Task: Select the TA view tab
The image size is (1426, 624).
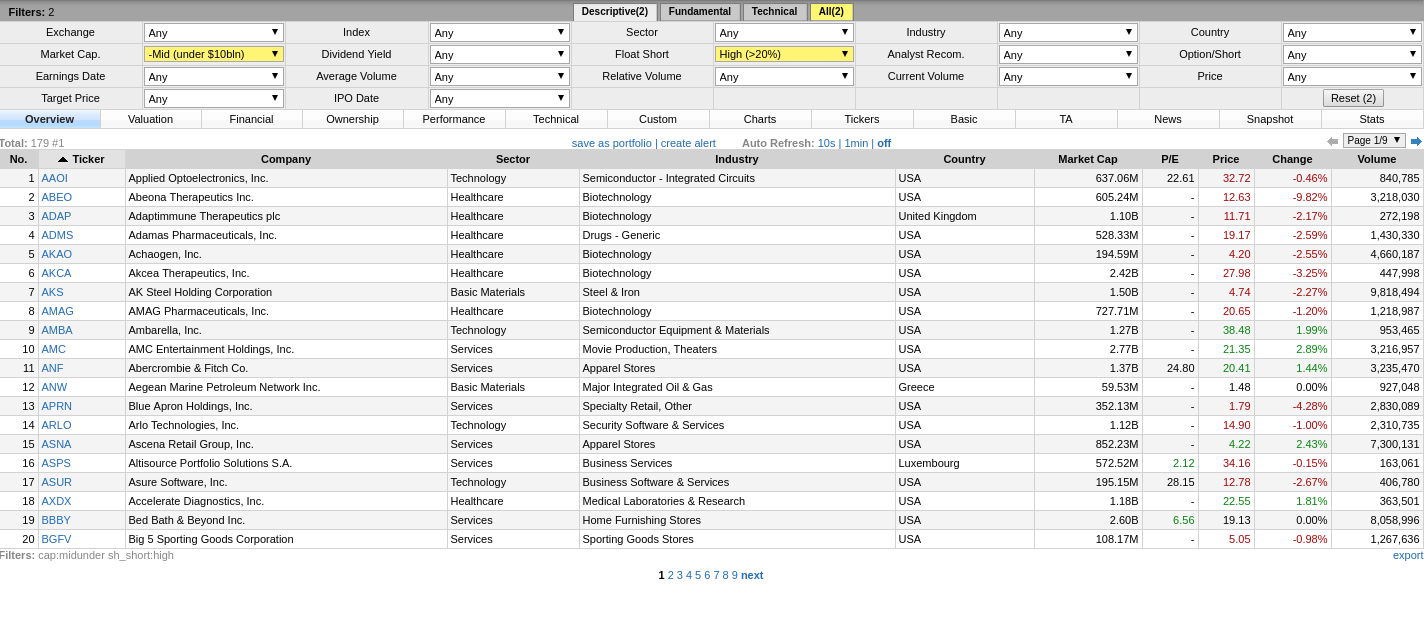Action: pyautogui.click(x=1066, y=119)
